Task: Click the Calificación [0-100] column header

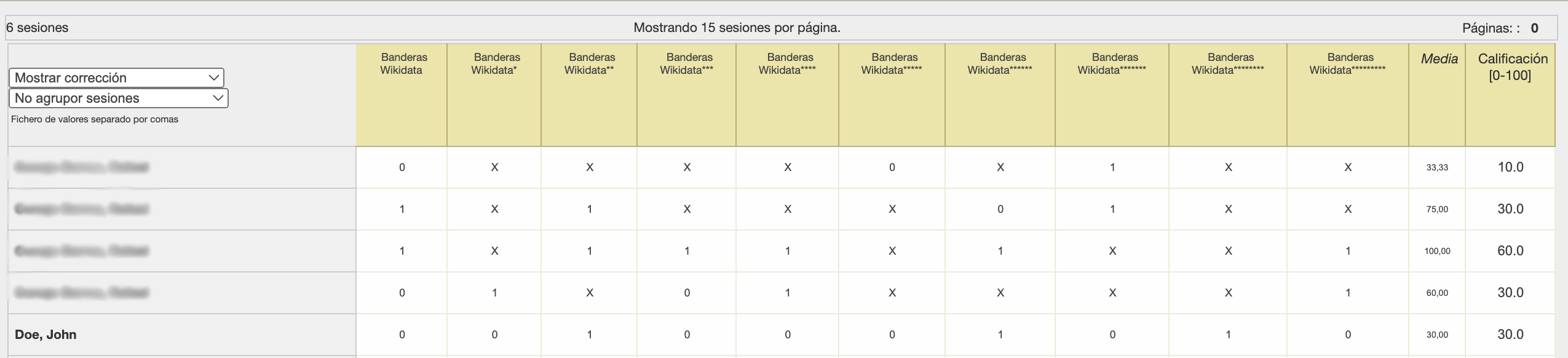Action: click(1513, 66)
